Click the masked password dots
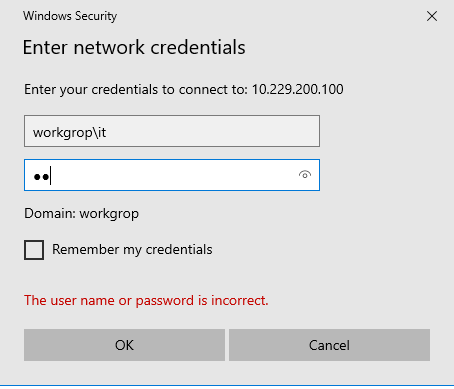454x389 pixels. click(41, 177)
